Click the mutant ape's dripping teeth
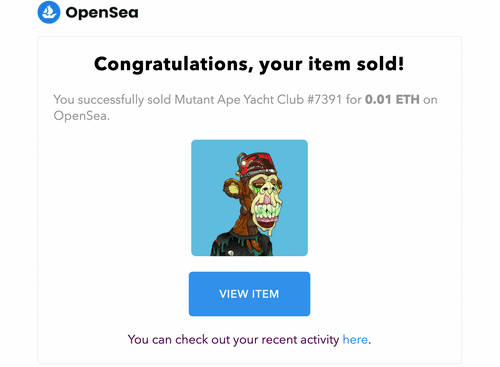Viewport: 500px width, 367px height. point(266,212)
